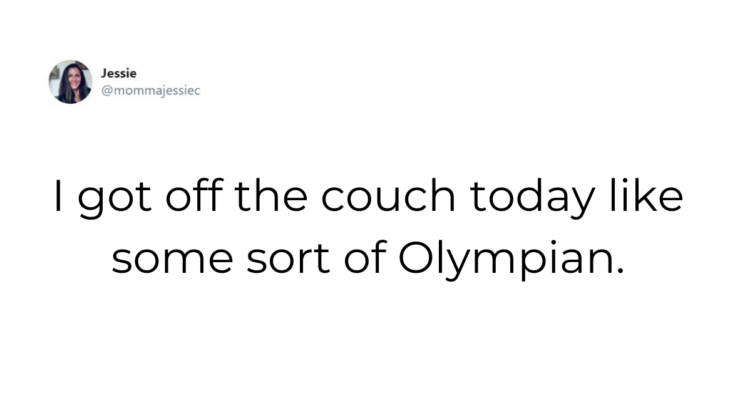750x393 pixels.
Task: Click the period after Olympian
Action: pyautogui.click(x=620, y=270)
